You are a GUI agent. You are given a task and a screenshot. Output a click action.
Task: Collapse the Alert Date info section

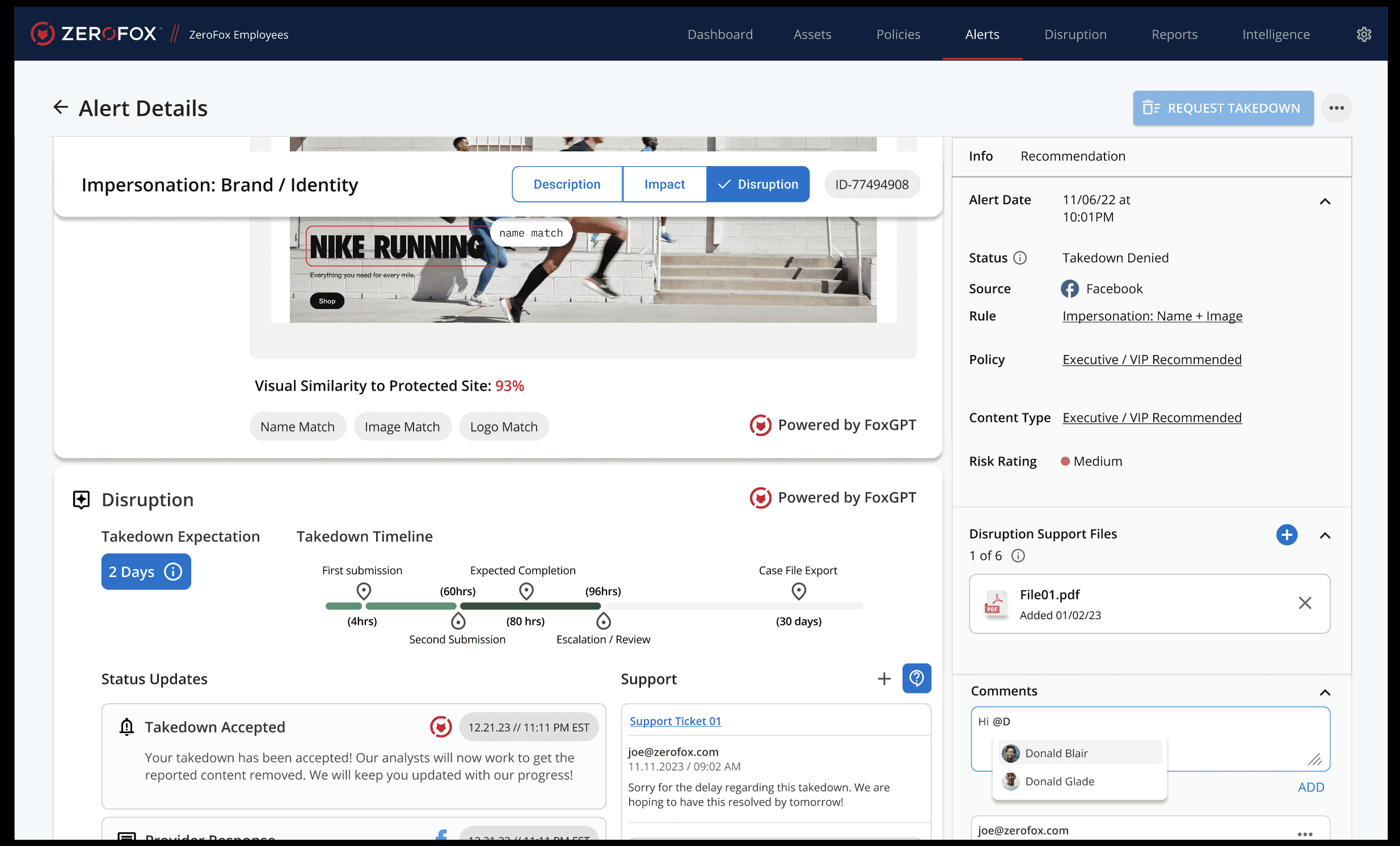pos(1325,201)
